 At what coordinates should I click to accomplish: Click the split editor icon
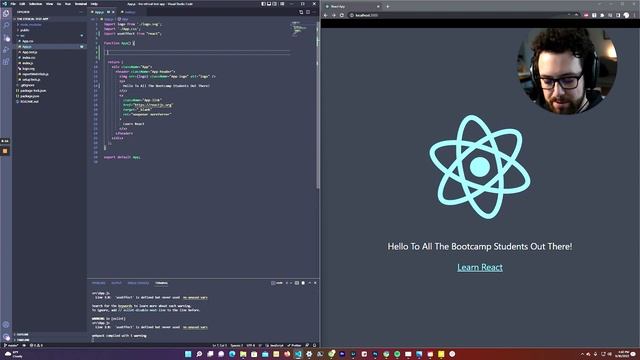pos(308,12)
